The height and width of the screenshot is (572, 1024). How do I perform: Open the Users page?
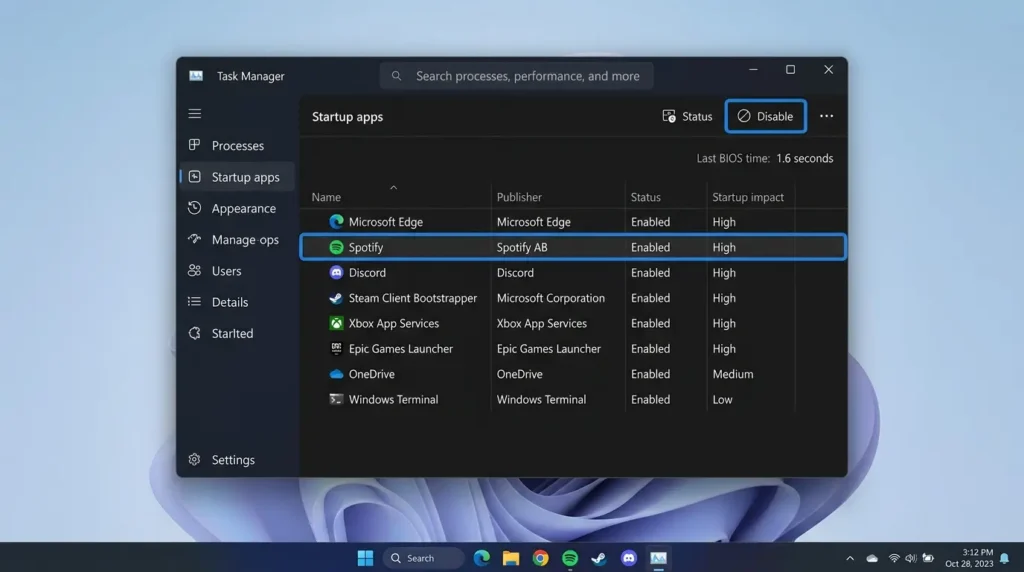click(x=237, y=271)
